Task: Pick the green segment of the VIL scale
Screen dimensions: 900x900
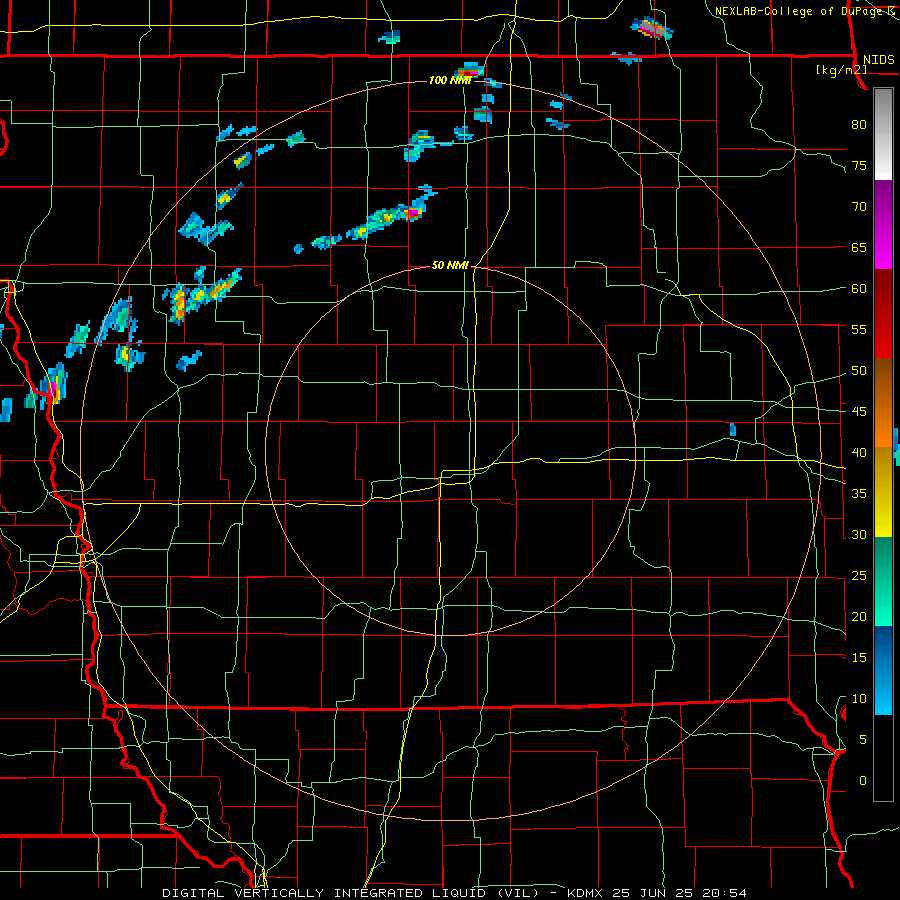Action: pos(883,581)
